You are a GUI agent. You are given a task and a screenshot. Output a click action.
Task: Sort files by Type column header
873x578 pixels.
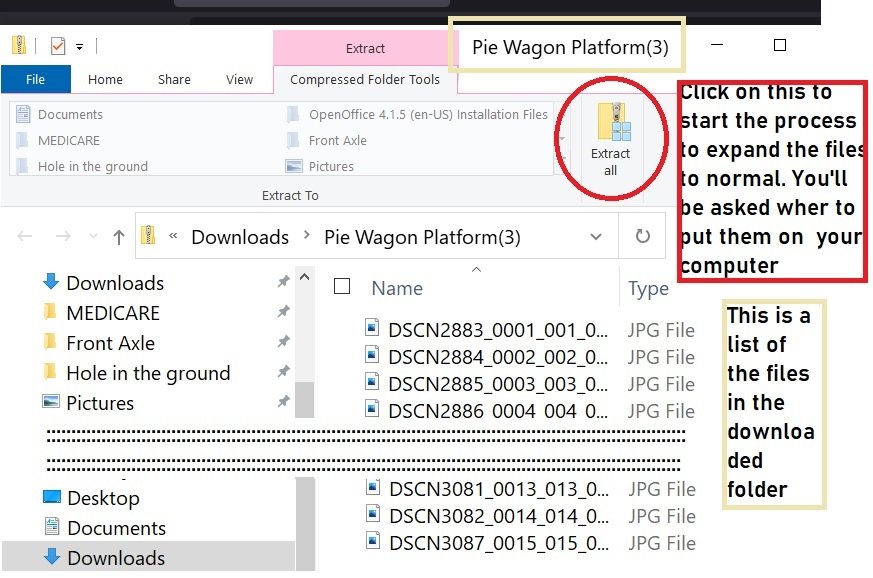648,288
